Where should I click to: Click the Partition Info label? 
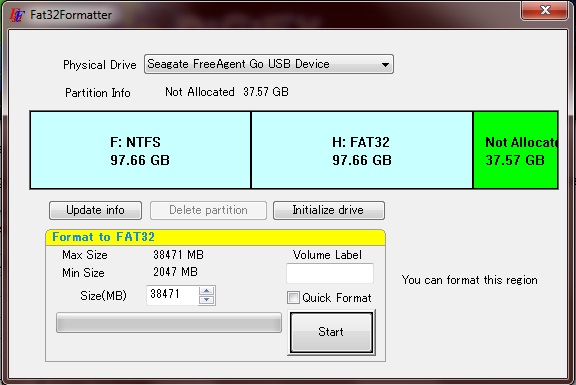(98, 93)
